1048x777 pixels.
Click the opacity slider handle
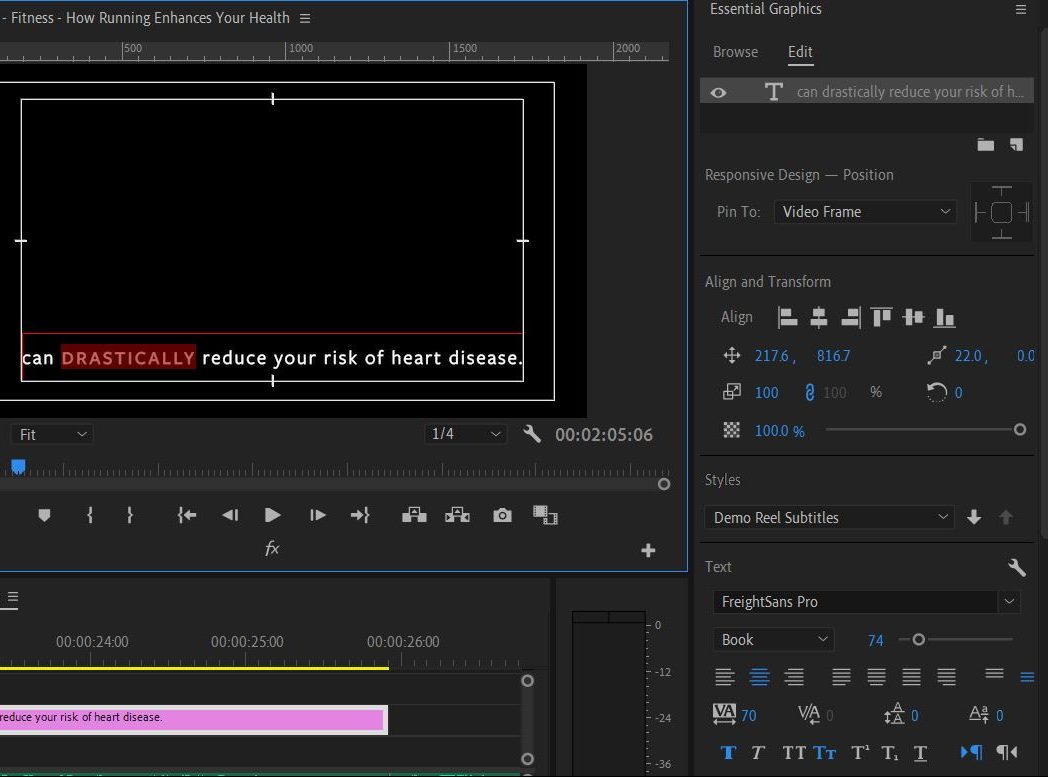point(1019,430)
